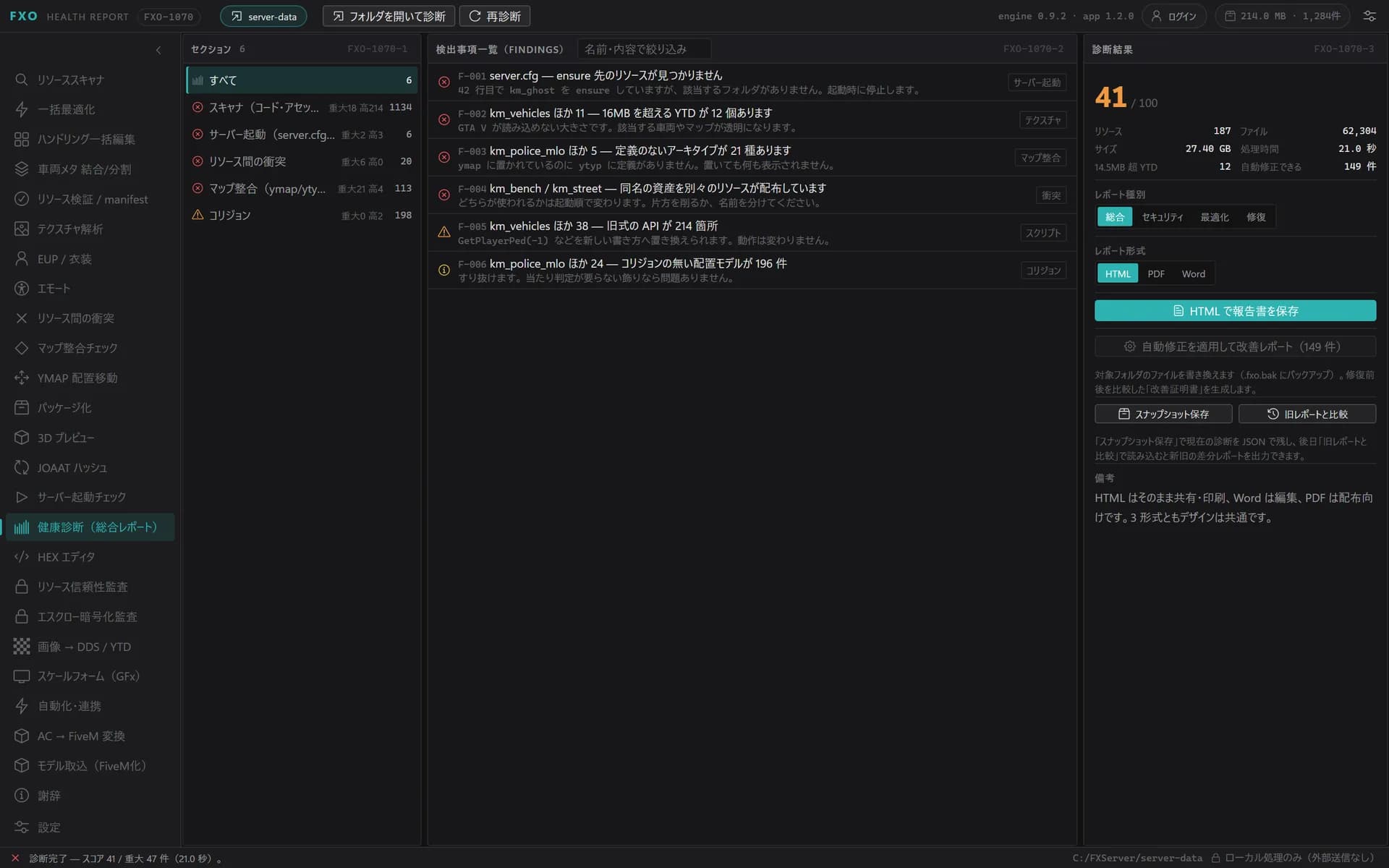The height and width of the screenshot is (868, 1389).
Task: Collapse the sidebar with chevron arrow
Action: pyautogui.click(x=158, y=50)
